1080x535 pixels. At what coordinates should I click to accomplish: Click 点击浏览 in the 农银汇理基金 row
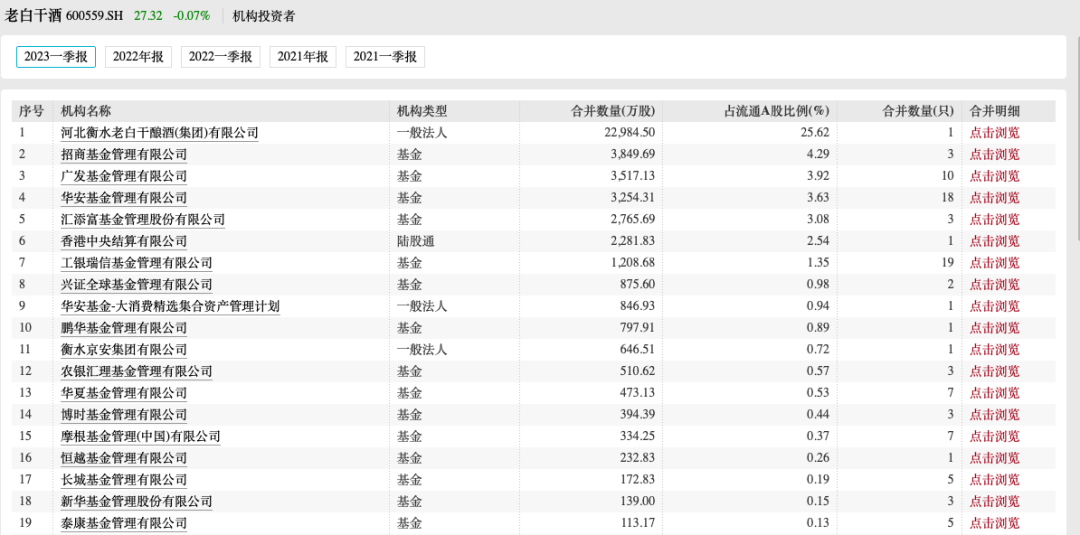click(x=995, y=371)
